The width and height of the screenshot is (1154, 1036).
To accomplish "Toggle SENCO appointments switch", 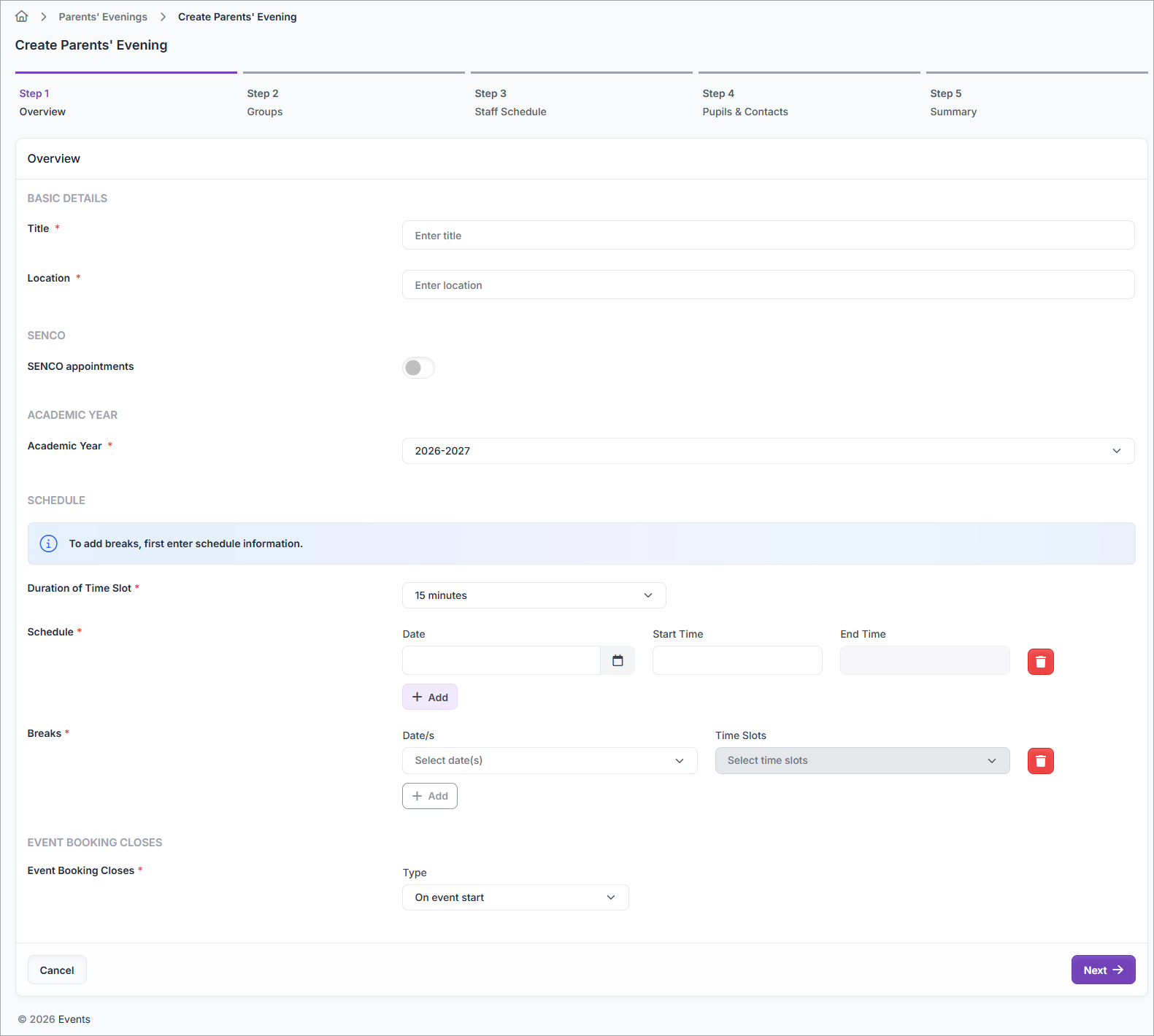I will pos(418,368).
